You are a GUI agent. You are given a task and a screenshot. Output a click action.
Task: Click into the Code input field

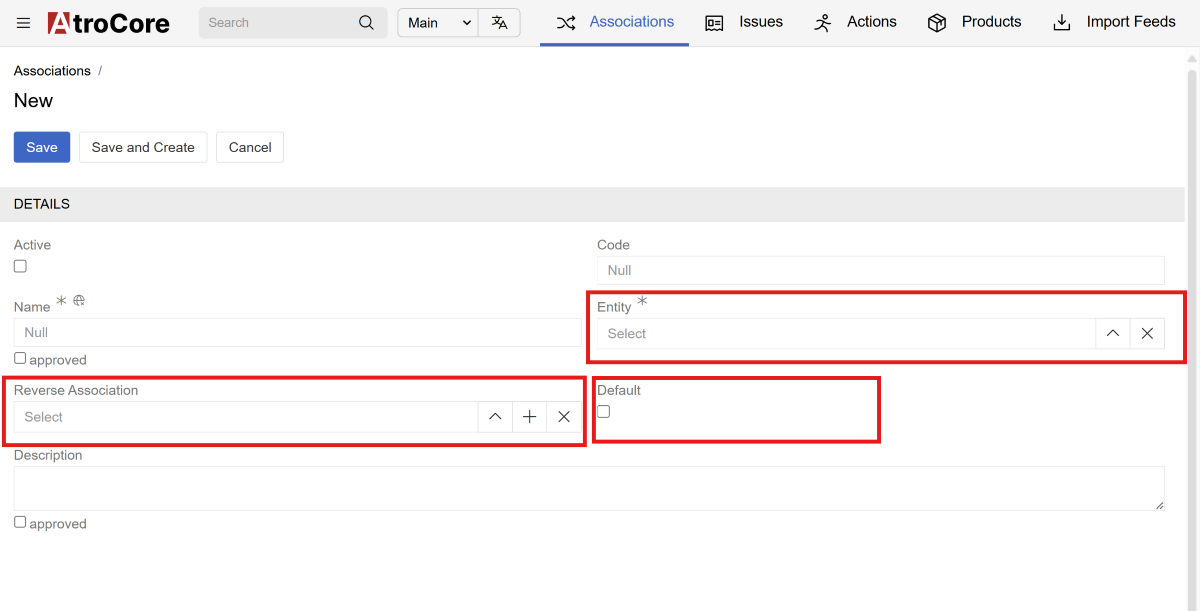tap(880, 270)
